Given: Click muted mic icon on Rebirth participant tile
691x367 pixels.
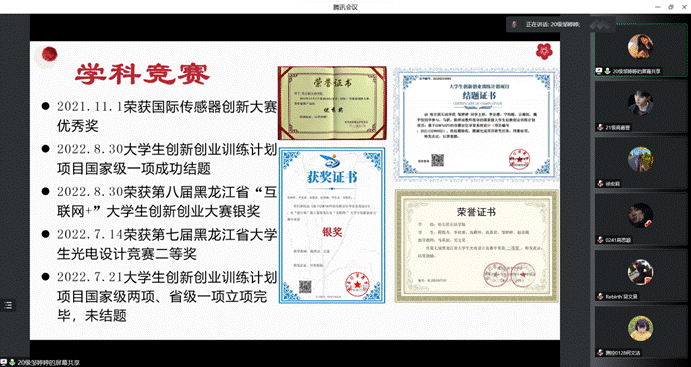Looking at the screenshot, I should click(x=600, y=297).
